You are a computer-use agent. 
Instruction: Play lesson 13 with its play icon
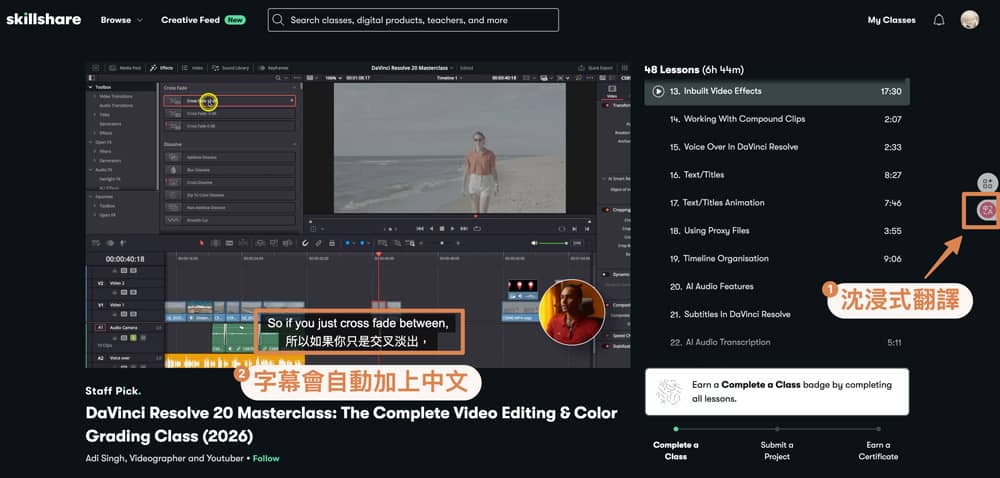point(658,91)
